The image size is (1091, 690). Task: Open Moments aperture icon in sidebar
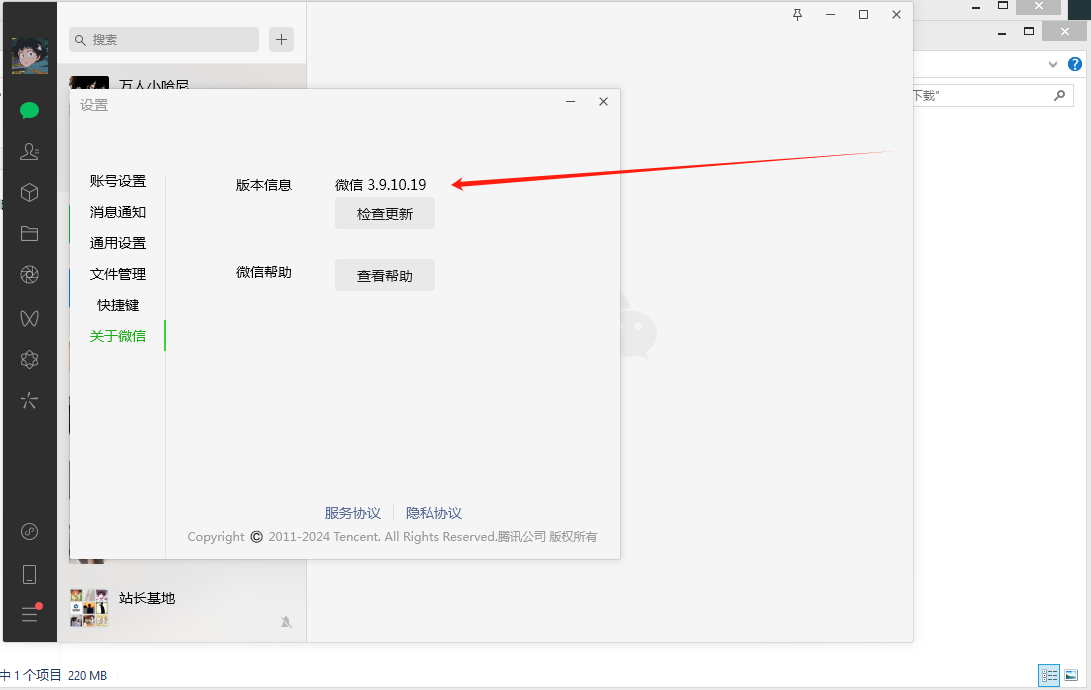[29, 275]
